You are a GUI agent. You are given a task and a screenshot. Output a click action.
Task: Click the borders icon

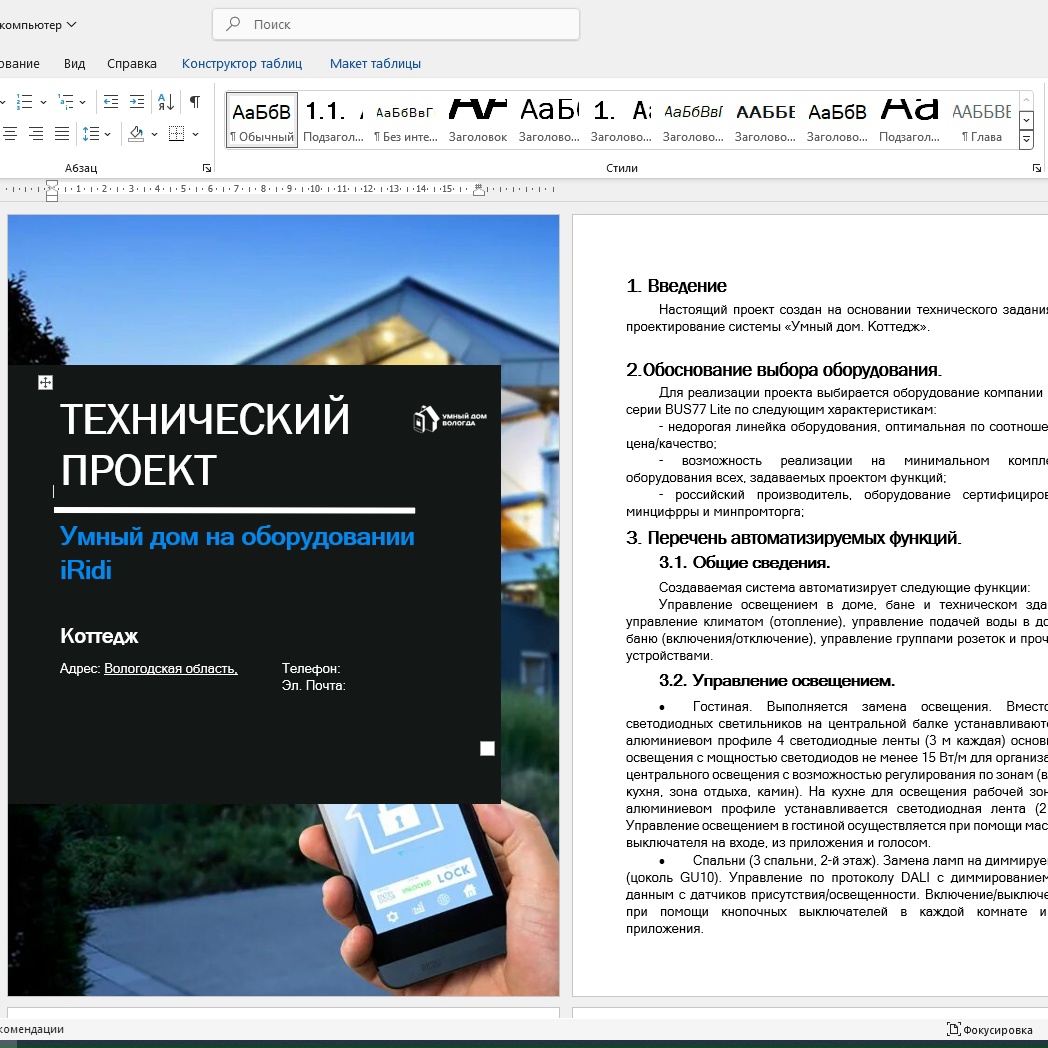point(176,134)
